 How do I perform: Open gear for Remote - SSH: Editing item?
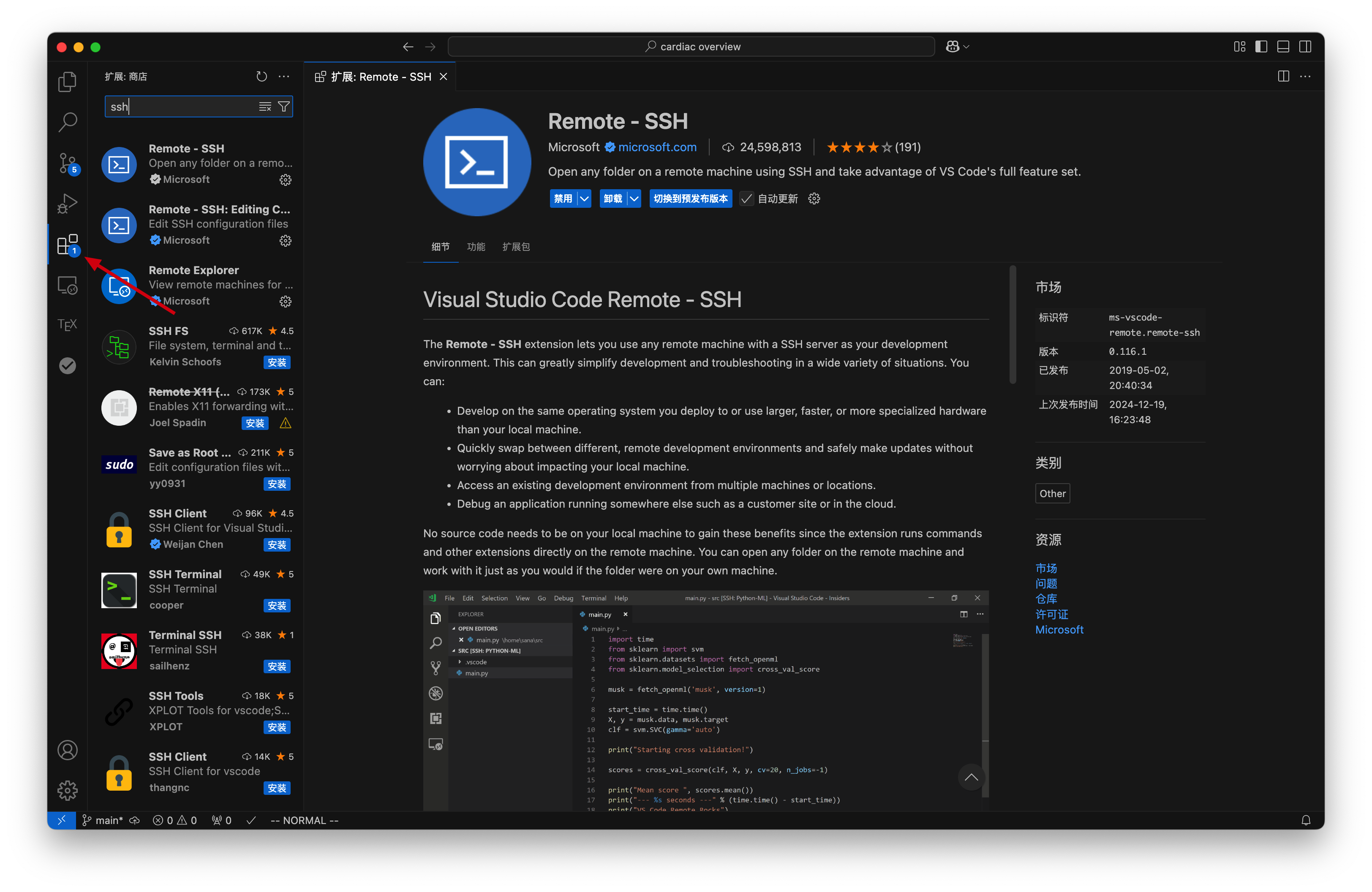click(x=286, y=240)
